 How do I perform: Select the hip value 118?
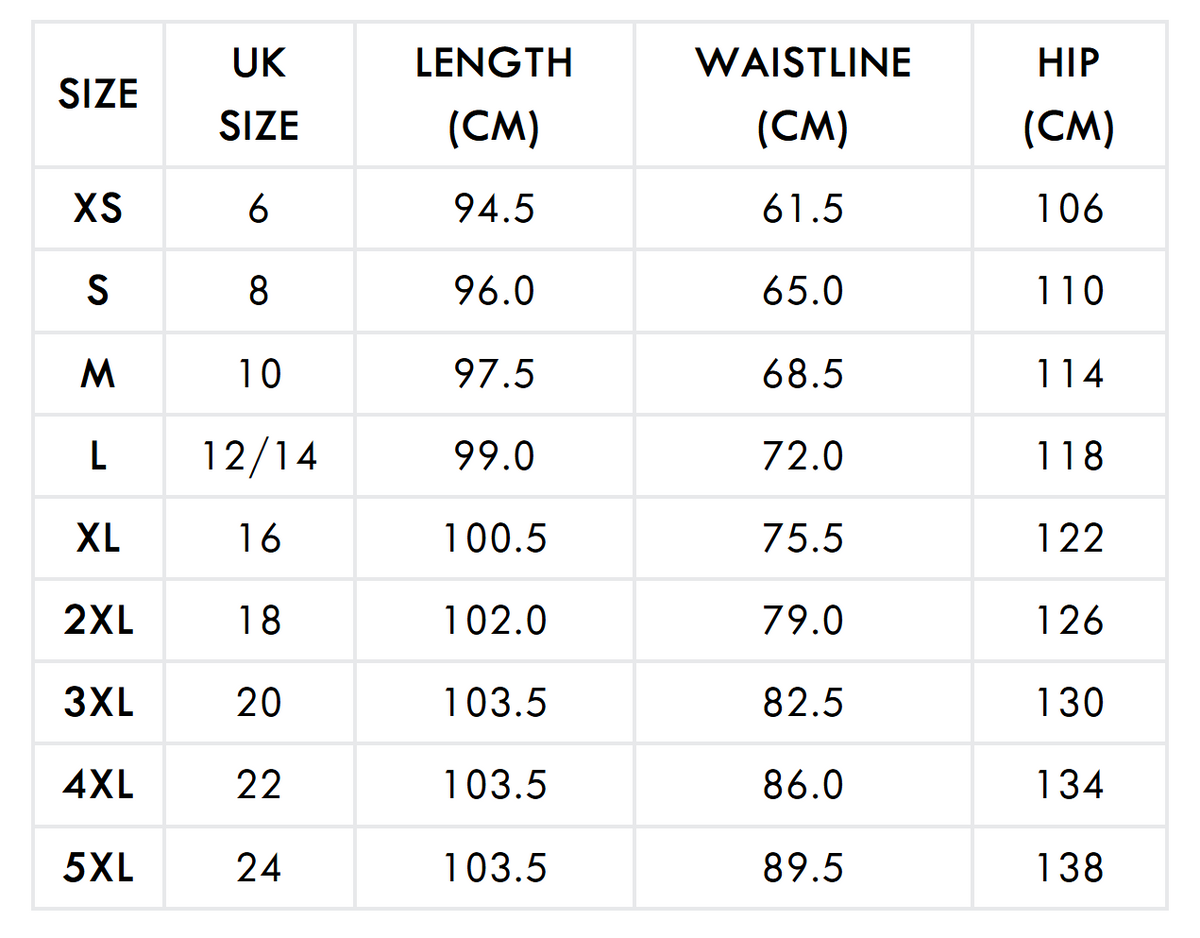pos(1069,456)
